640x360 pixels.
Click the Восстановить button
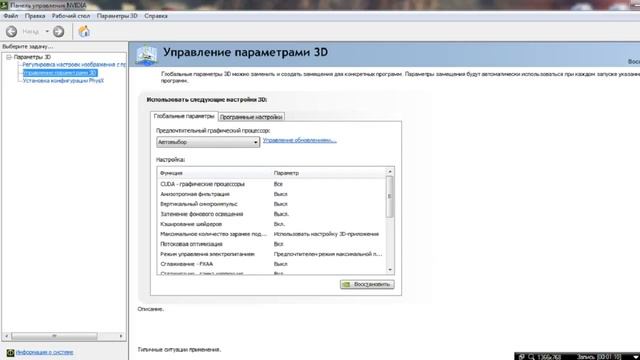[x=367, y=284]
